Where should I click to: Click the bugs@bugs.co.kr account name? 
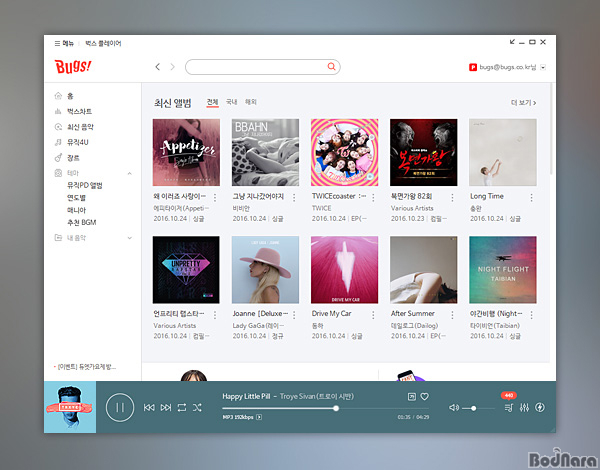(x=507, y=67)
